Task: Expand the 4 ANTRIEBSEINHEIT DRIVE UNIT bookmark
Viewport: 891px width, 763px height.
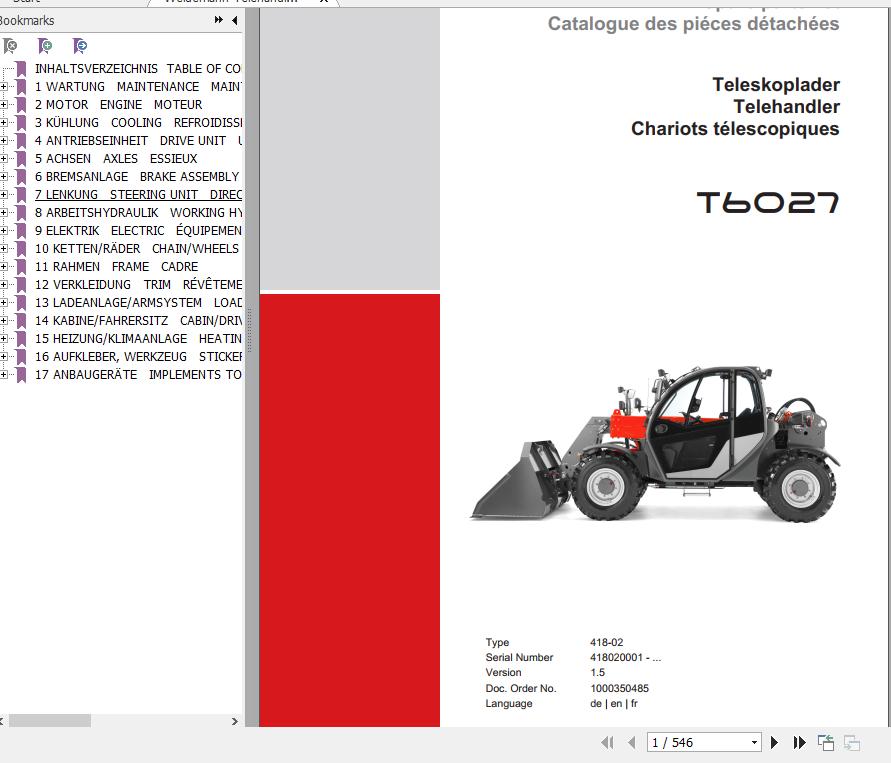Action: pos(3,140)
